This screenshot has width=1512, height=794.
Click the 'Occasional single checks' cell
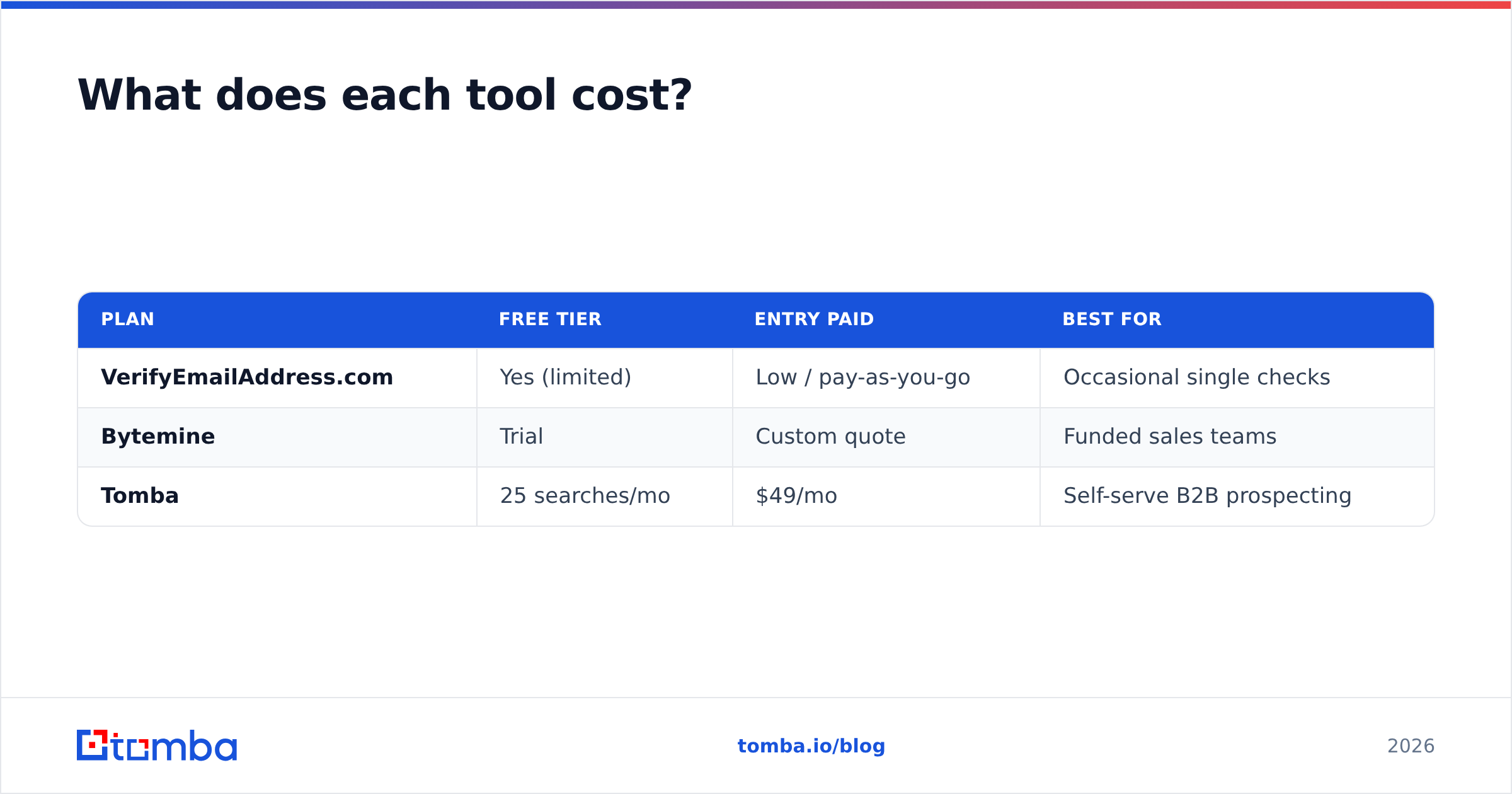click(1237, 377)
